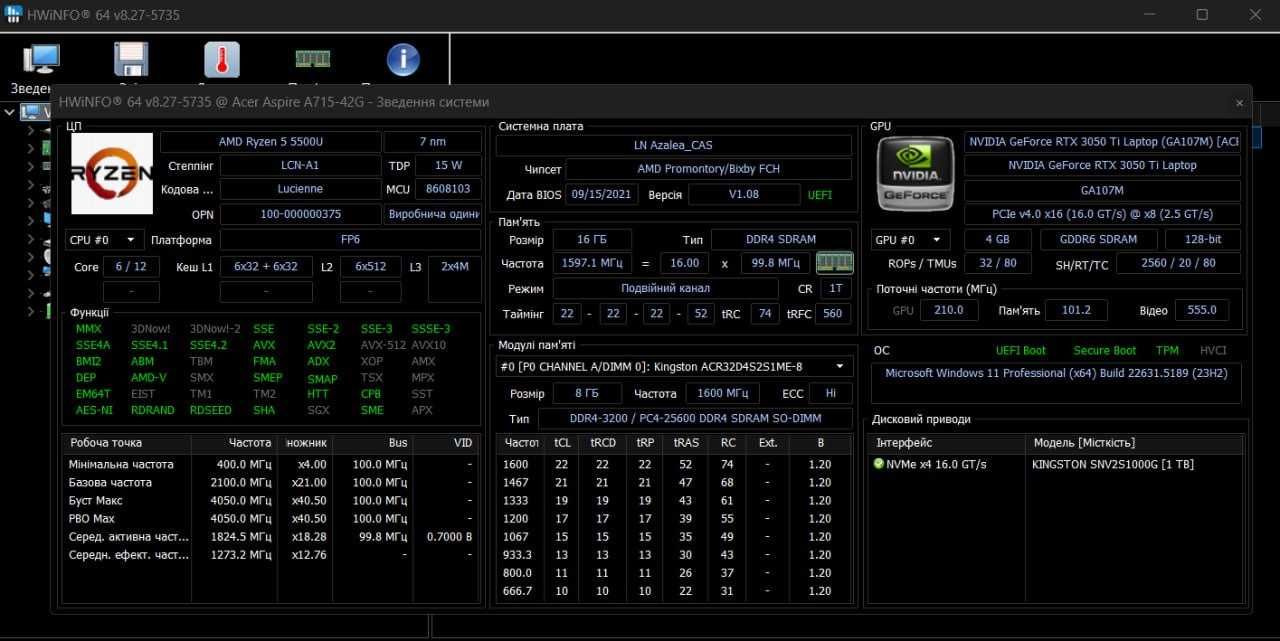Screen dimensions: 1280x641
Task: Open the CPU #0 selector dropdown
Action: [103, 240]
